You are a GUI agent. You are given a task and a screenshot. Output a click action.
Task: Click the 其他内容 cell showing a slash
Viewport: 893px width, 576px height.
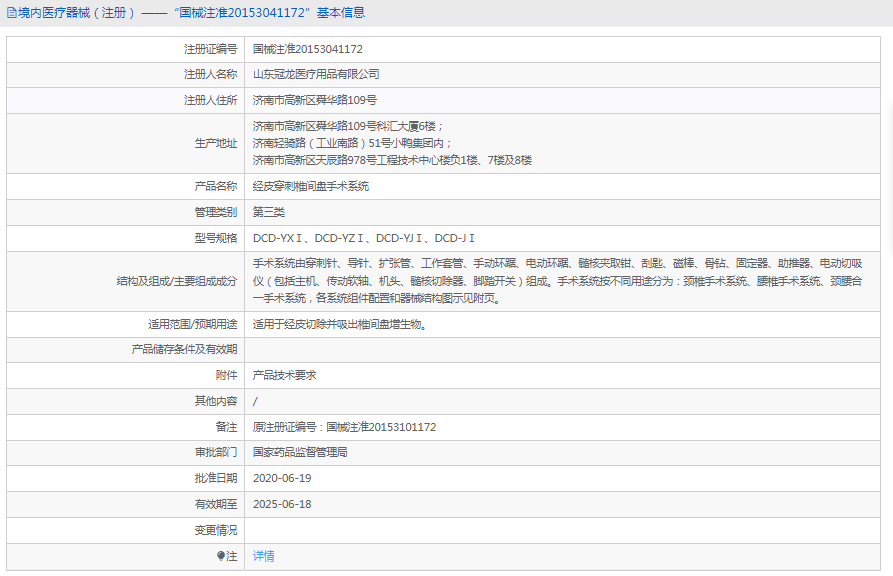point(256,400)
